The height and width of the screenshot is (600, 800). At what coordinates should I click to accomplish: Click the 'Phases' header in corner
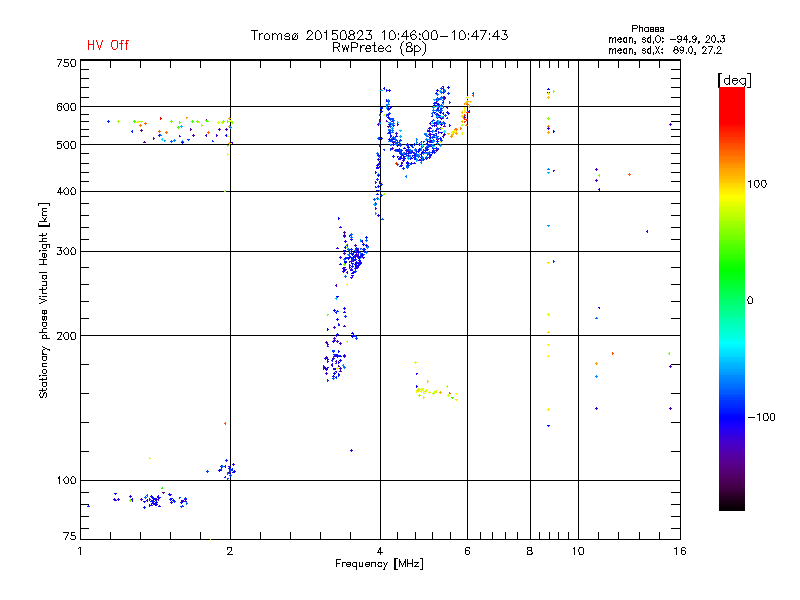pyautogui.click(x=647, y=29)
